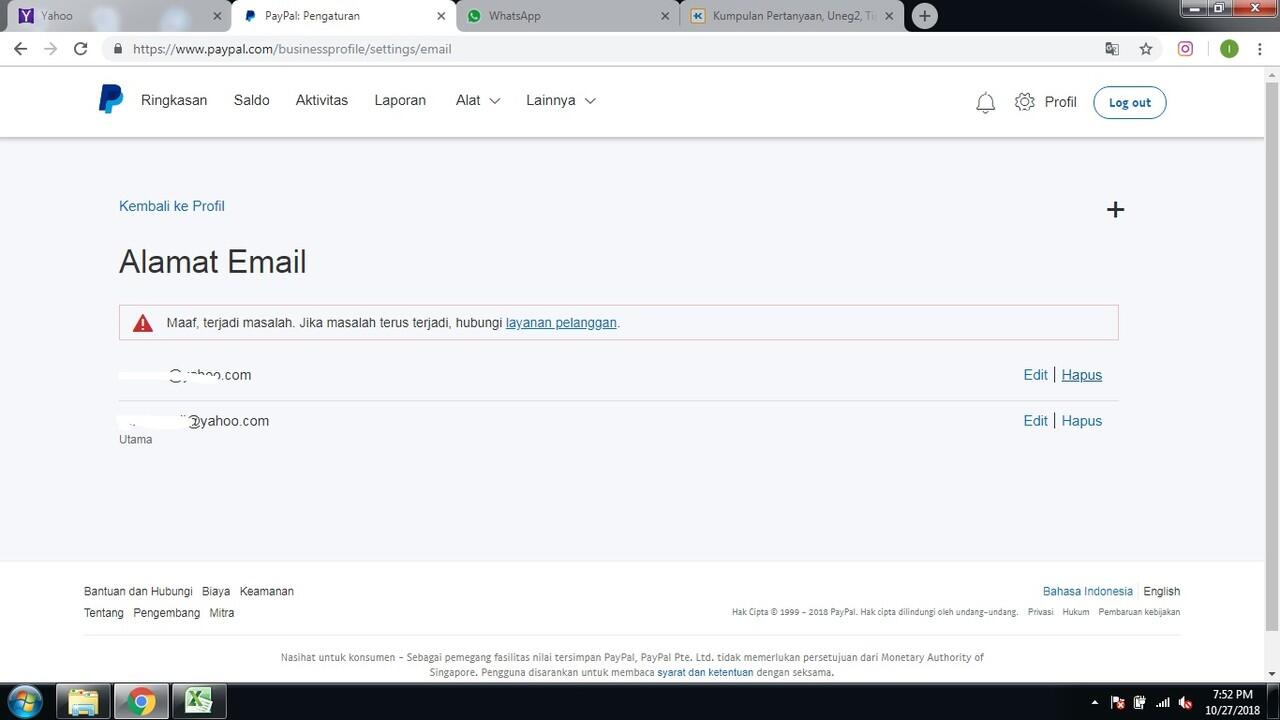Open the Laporan menu item
Screen dimensions: 1280x720
click(x=400, y=100)
